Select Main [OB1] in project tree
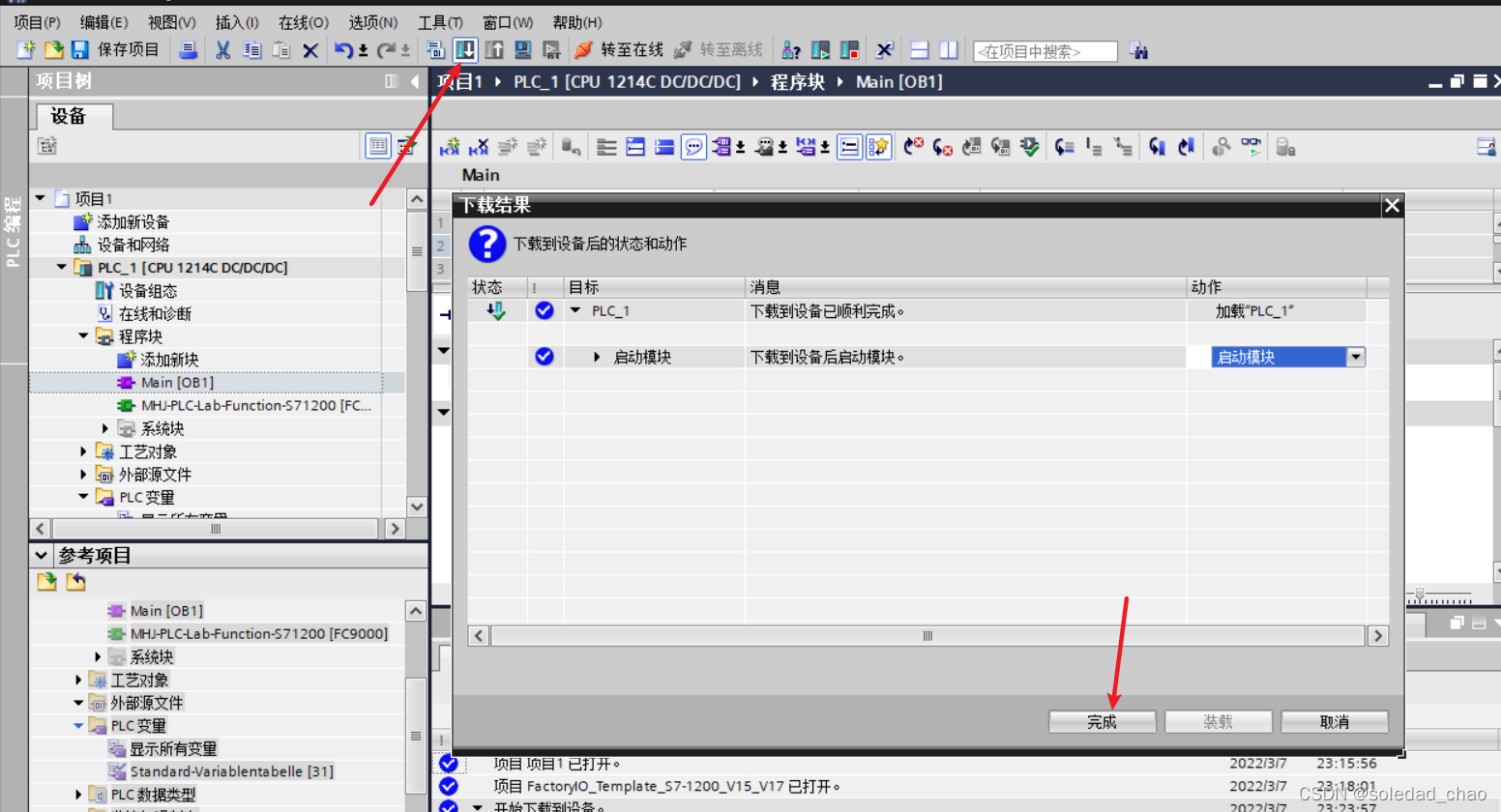The image size is (1501, 812). pos(177,382)
